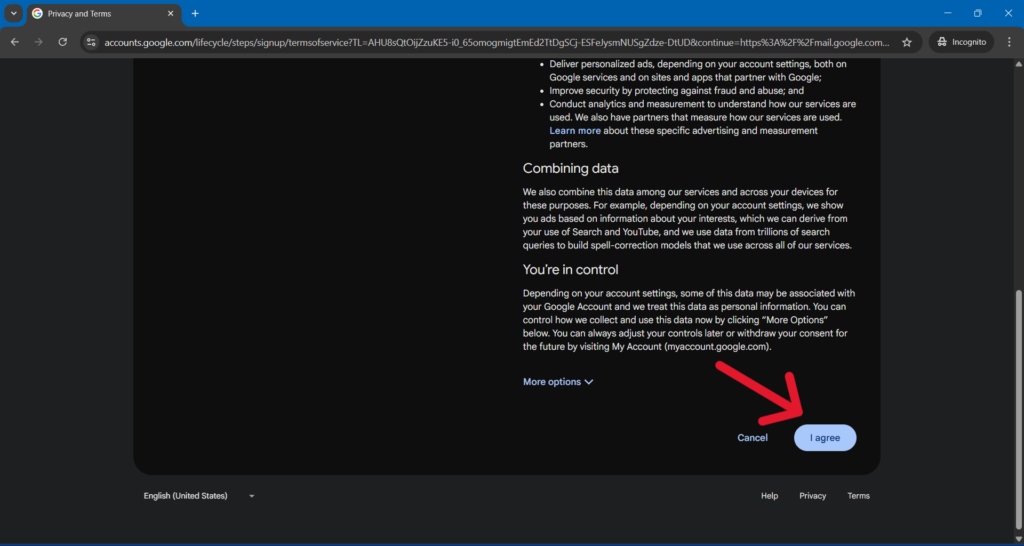
Task: Open the Privacy footer link
Action: [x=812, y=496]
